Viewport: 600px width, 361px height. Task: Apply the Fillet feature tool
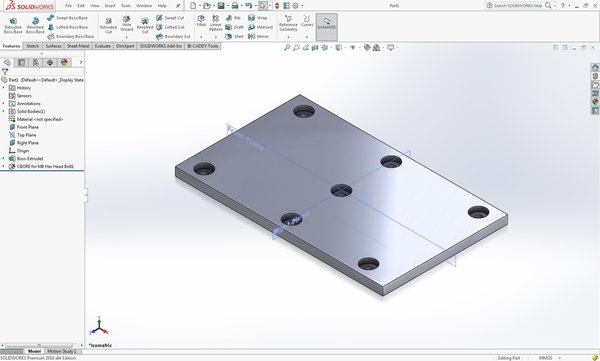201,21
